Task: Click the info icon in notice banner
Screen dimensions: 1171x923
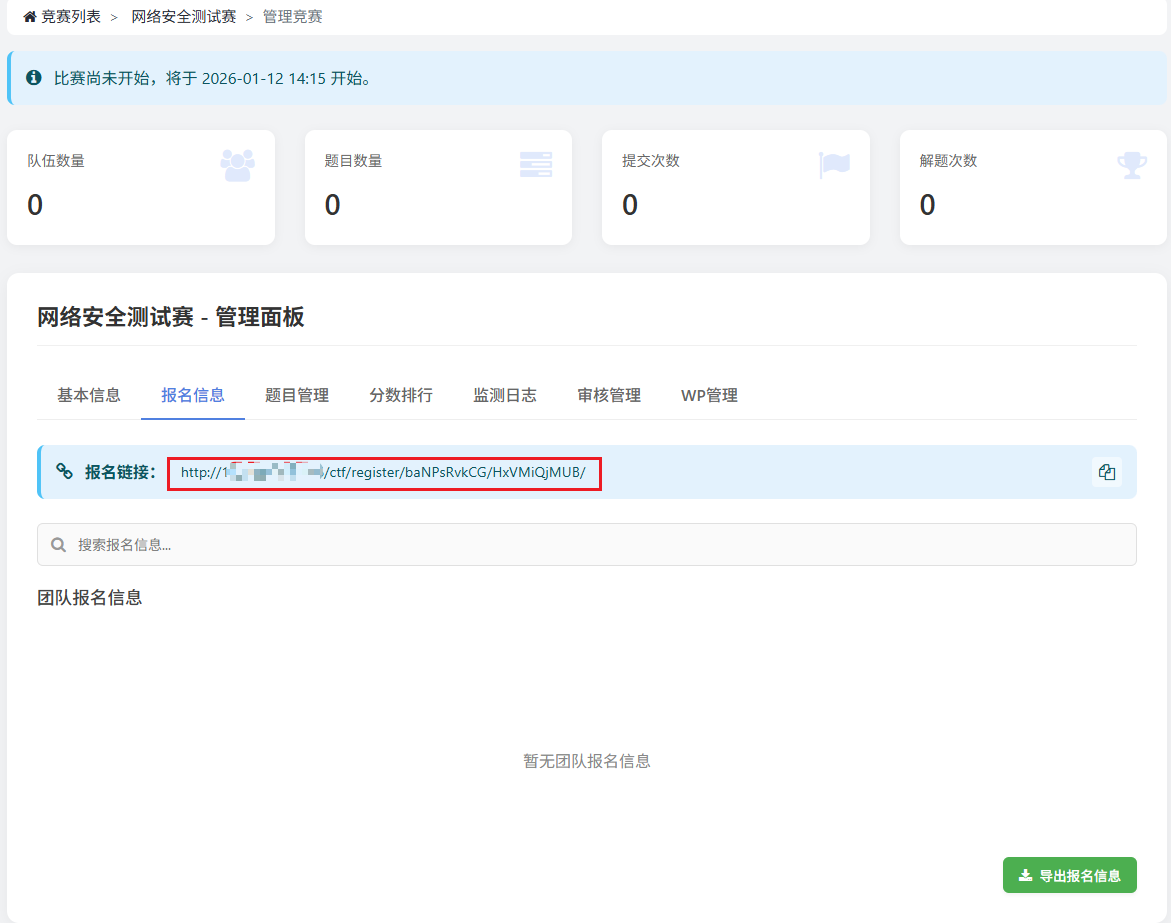Action: point(34,78)
